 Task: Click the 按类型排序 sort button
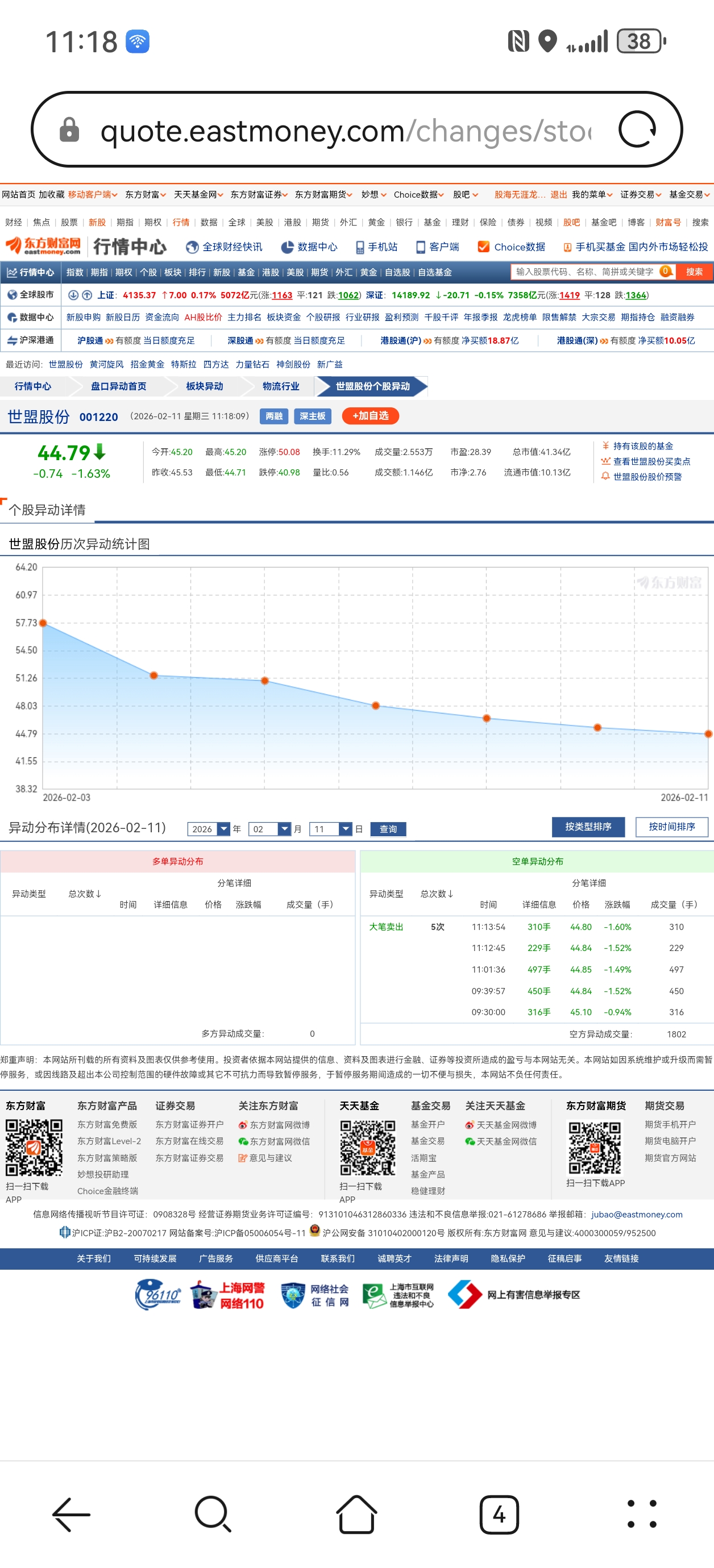pyautogui.click(x=588, y=827)
